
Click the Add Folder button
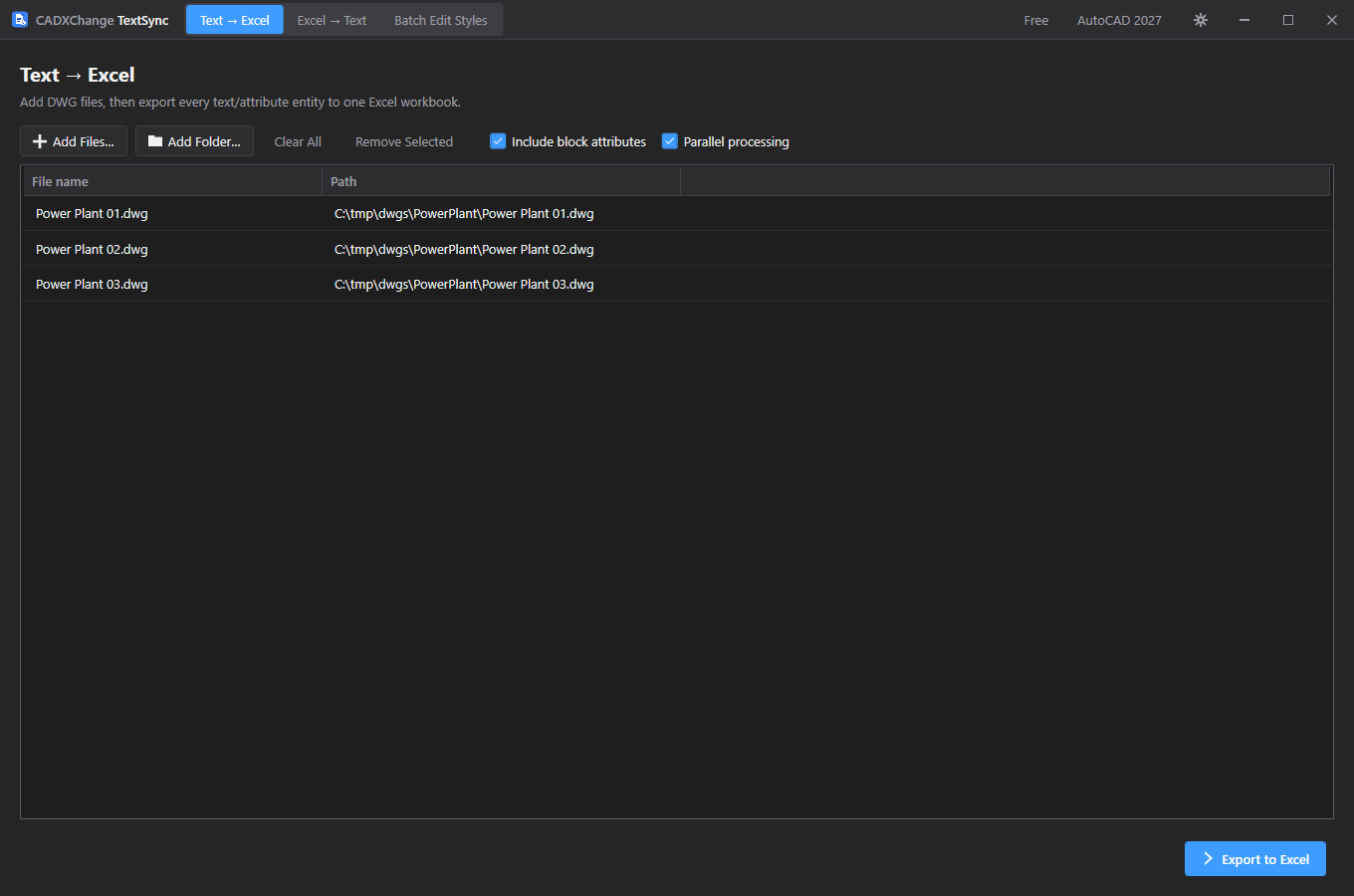point(194,141)
